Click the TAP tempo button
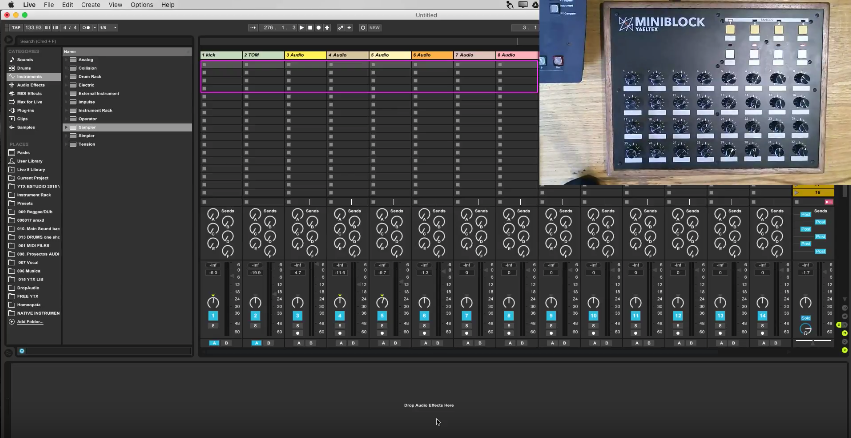Image resolution: width=851 pixels, height=438 pixels. [15, 27]
